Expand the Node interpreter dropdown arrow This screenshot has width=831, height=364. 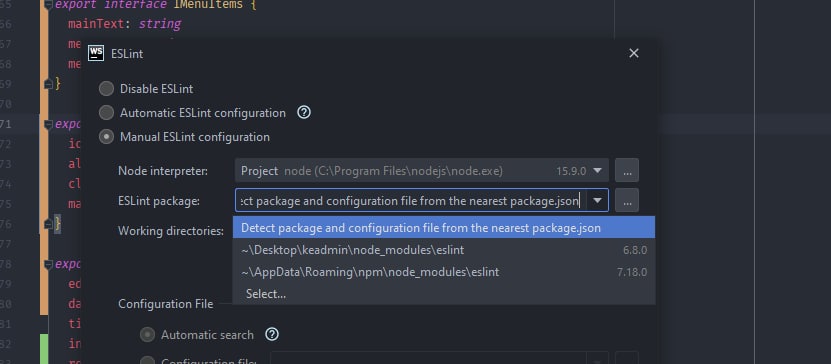click(597, 171)
